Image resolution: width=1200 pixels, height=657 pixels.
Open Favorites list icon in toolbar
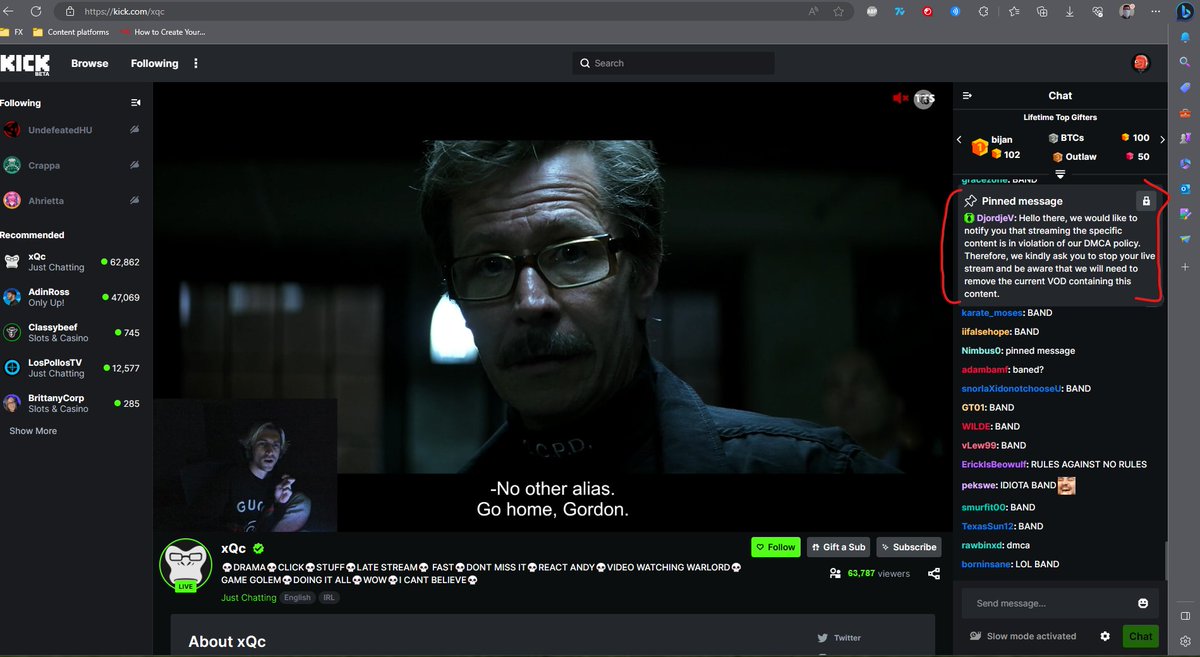pyautogui.click(x=1013, y=11)
